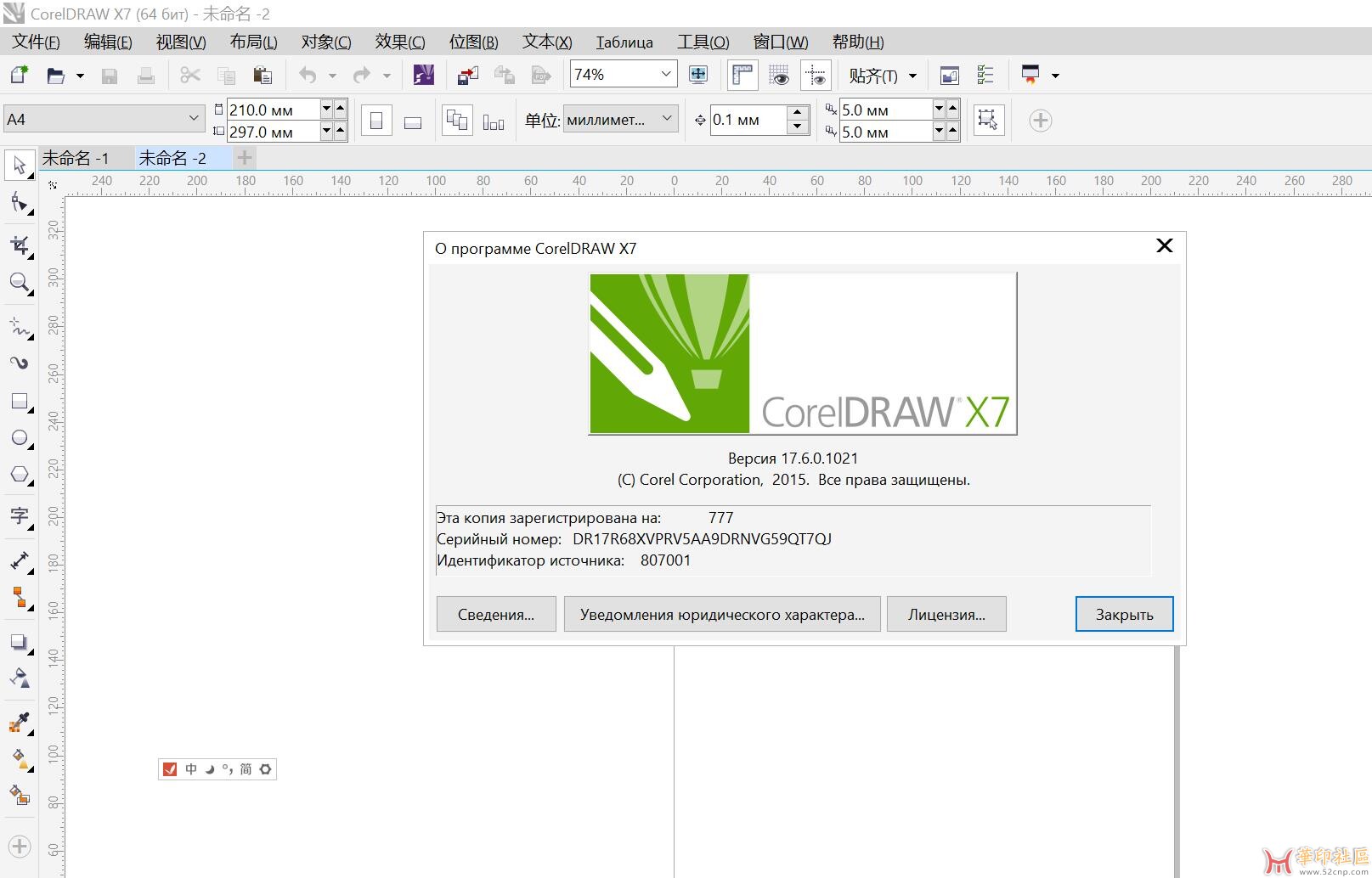Image resolution: width=1372 pixels, height=878 pixels.
Task: Open the 编辑 Edit menu
Action: [108, 42]
